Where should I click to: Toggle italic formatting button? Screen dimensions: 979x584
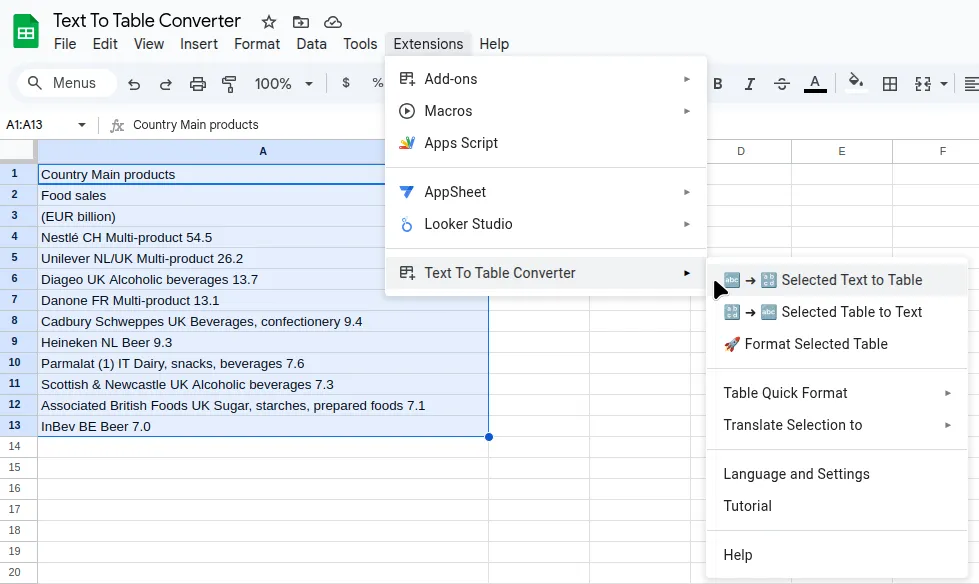tap(749, 84)
